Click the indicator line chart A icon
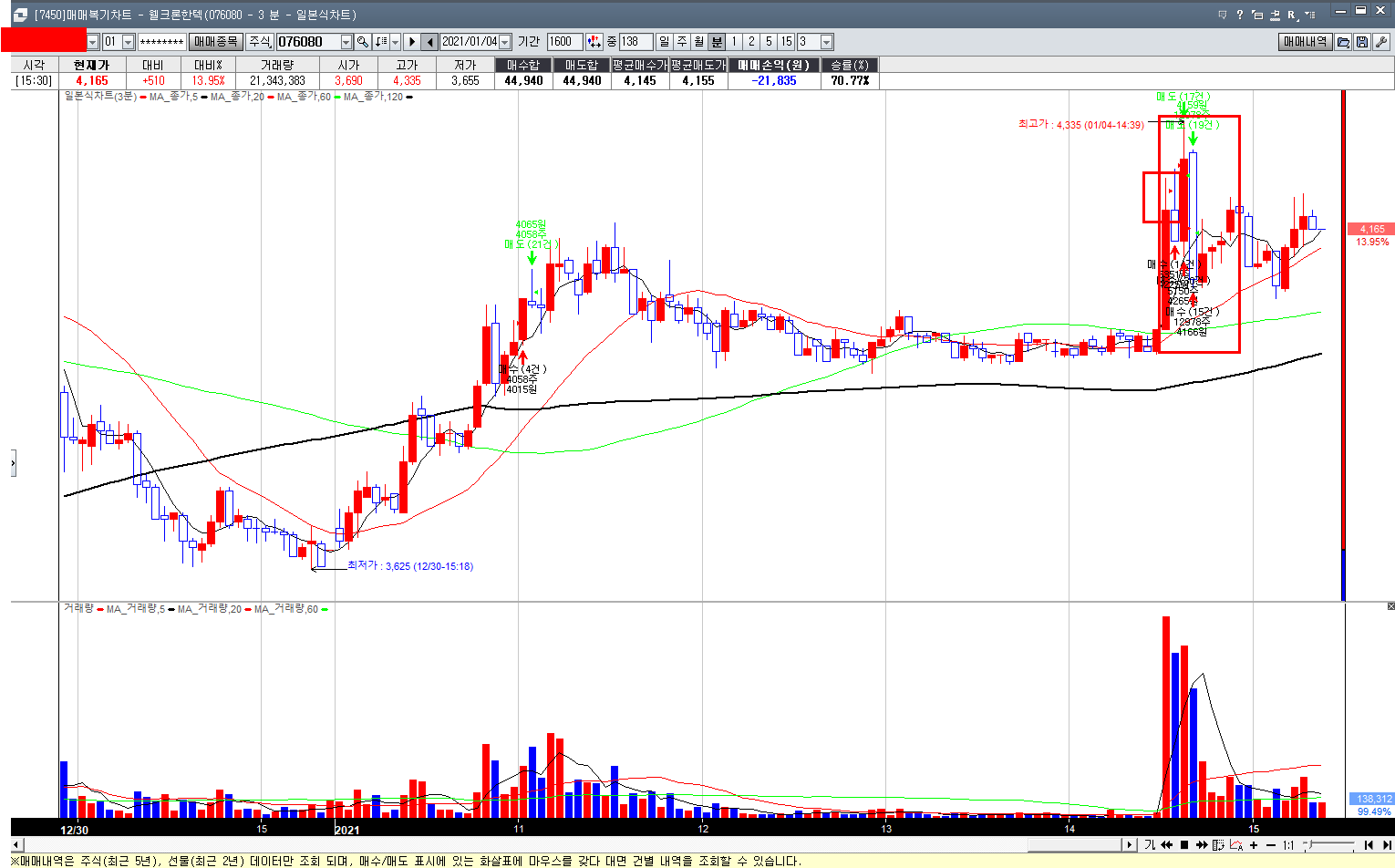The image size is (1395, 868). click(x=1236, y=845)
